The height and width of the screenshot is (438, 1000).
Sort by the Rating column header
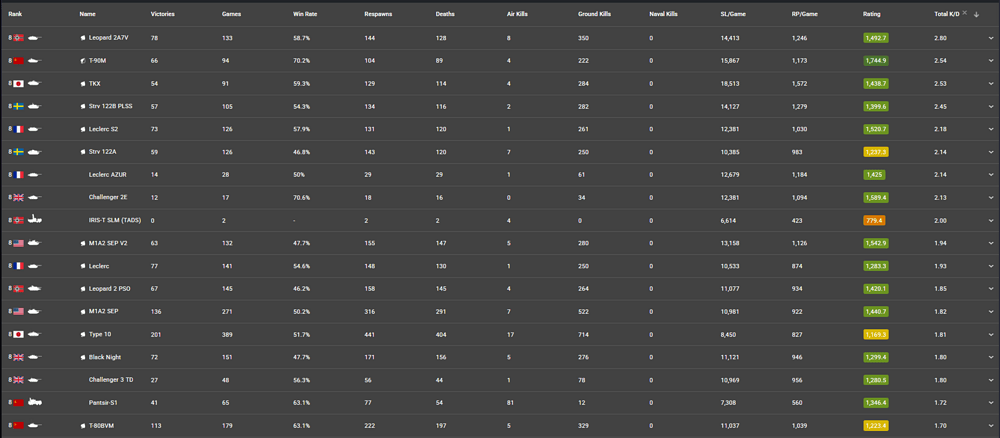pyautogui.click(x=871, y=15)
